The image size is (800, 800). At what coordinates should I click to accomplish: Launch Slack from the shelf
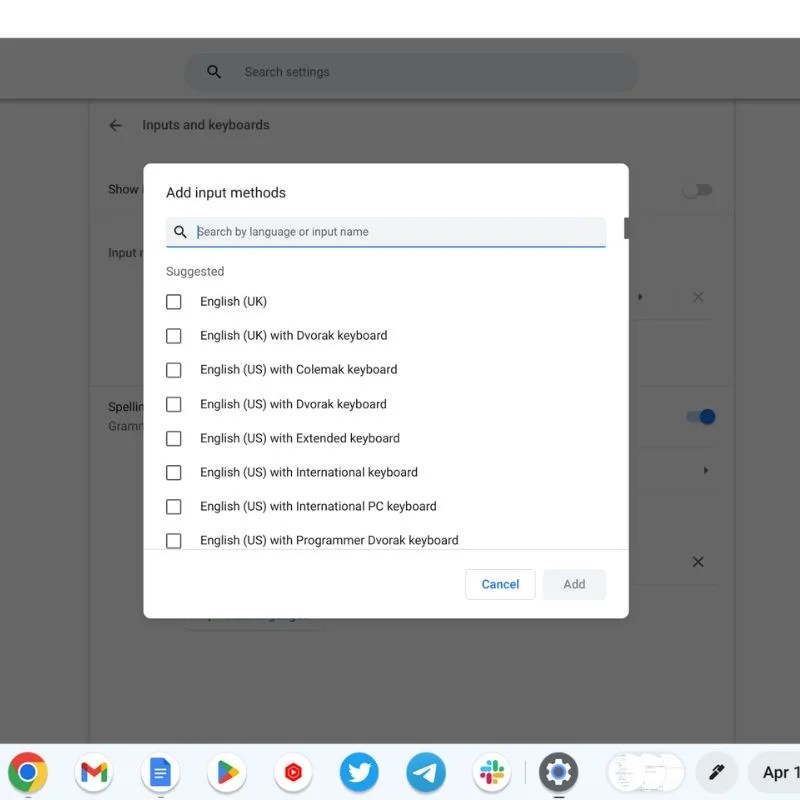[491, 772]
